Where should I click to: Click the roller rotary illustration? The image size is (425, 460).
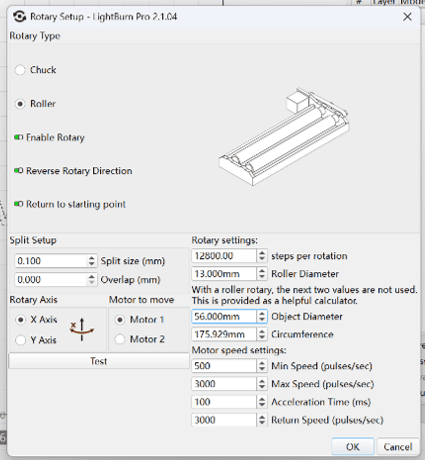point(284,137)
